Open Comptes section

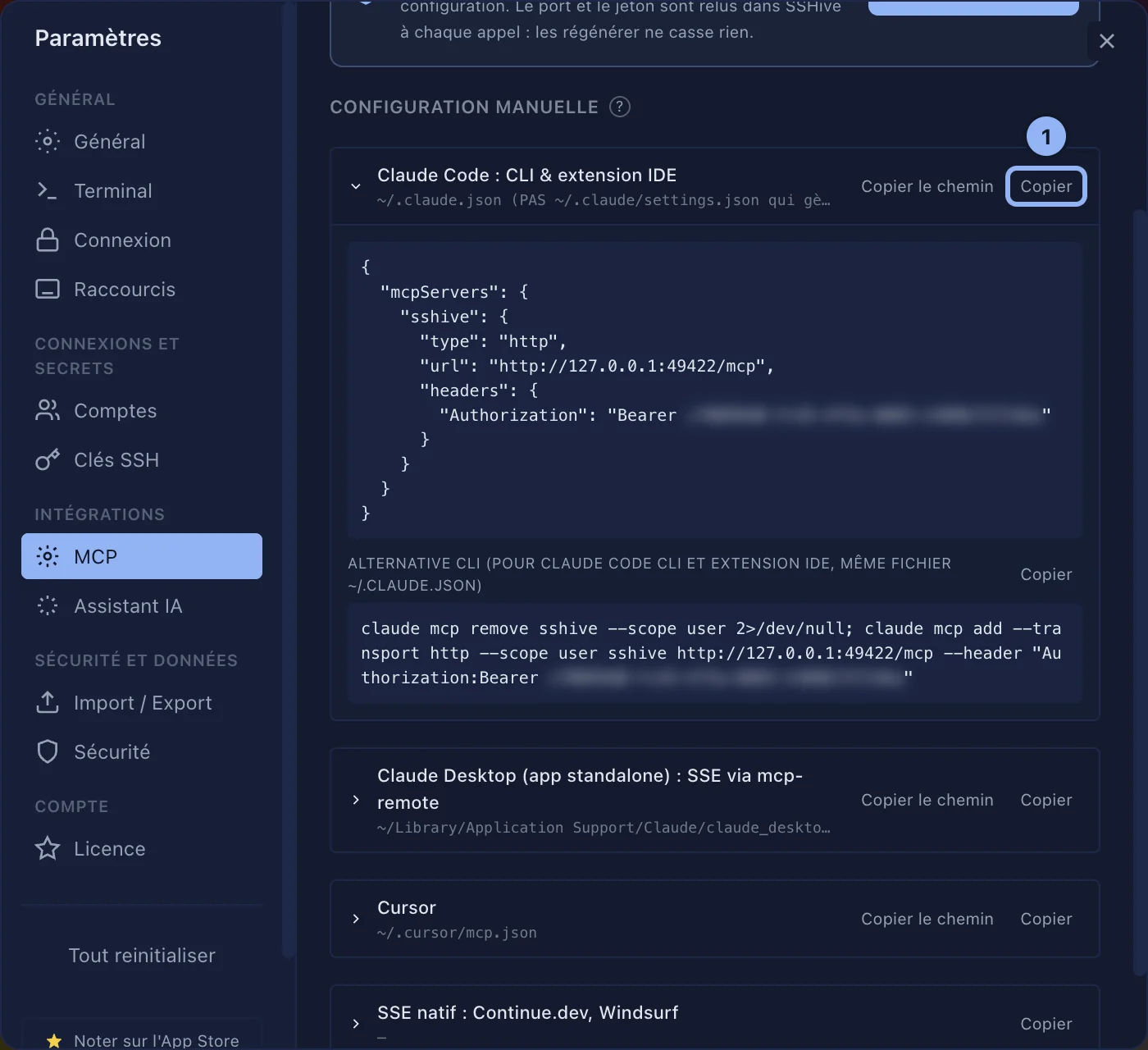tap(142, 411)
